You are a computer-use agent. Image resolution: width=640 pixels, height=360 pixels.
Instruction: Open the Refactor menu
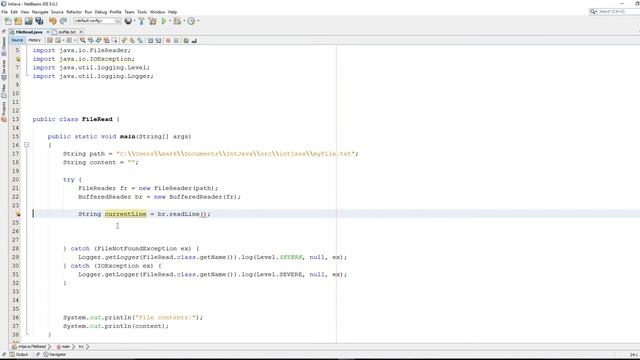[x=74, y=12]
